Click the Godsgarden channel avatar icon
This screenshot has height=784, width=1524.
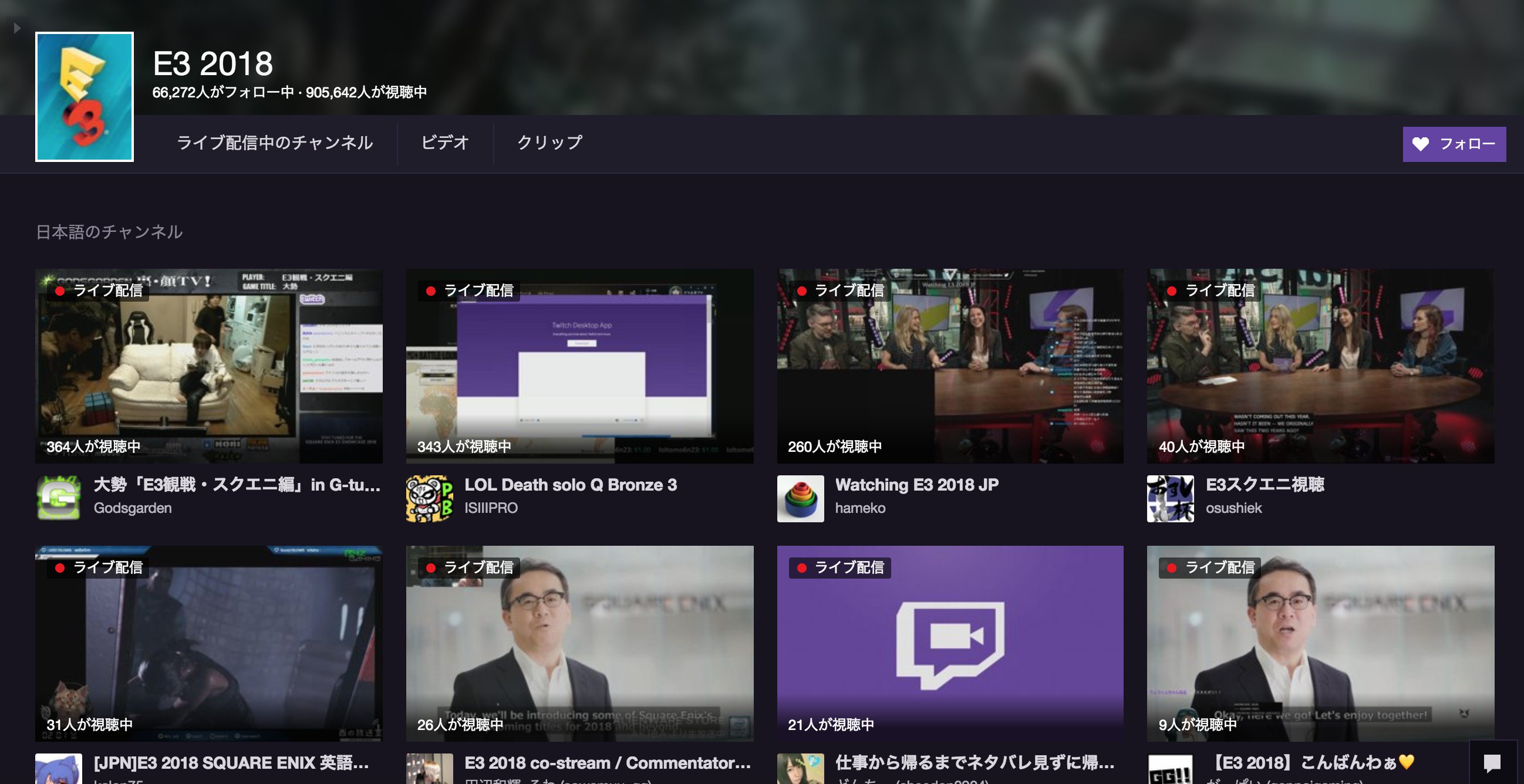coord(59,498)
